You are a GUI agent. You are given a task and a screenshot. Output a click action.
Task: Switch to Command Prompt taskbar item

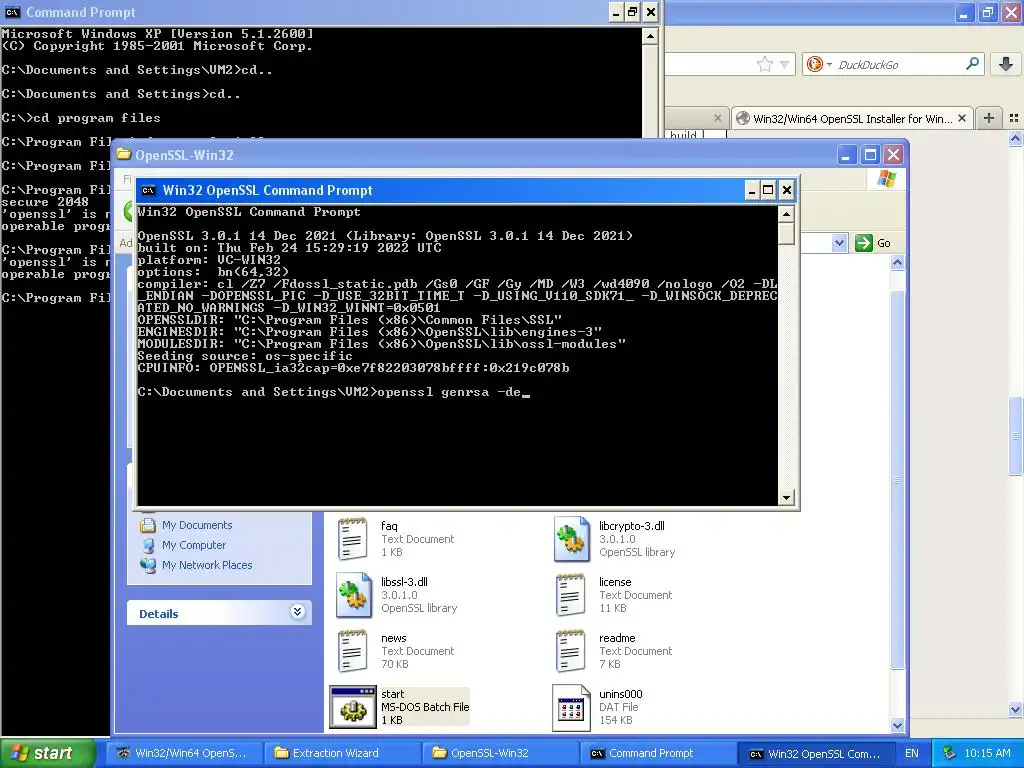(x=658, y=753)
